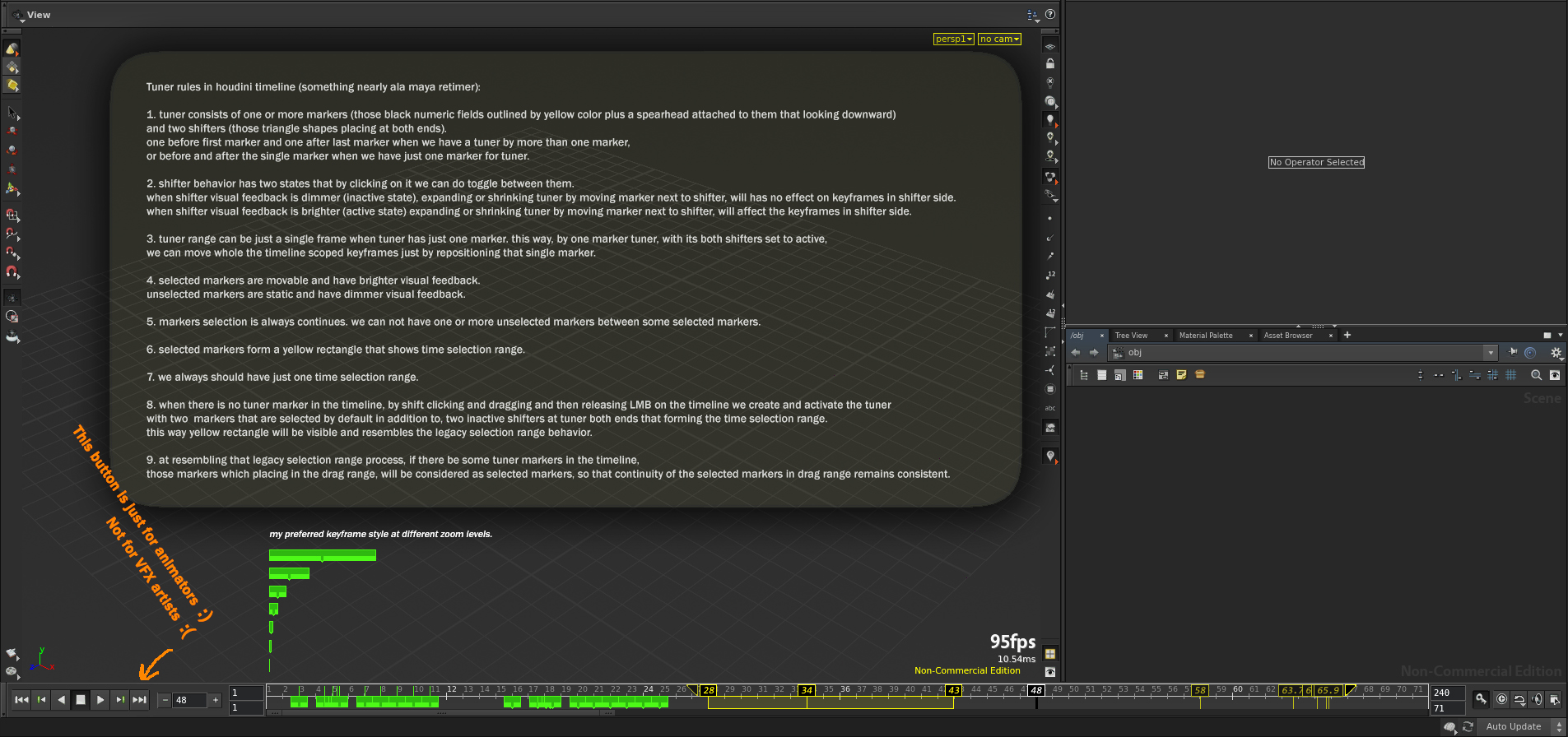Click the key icon for keyframe options
The width and height of the screenshot is (1568, 737).
click(x=1482, y=699)
